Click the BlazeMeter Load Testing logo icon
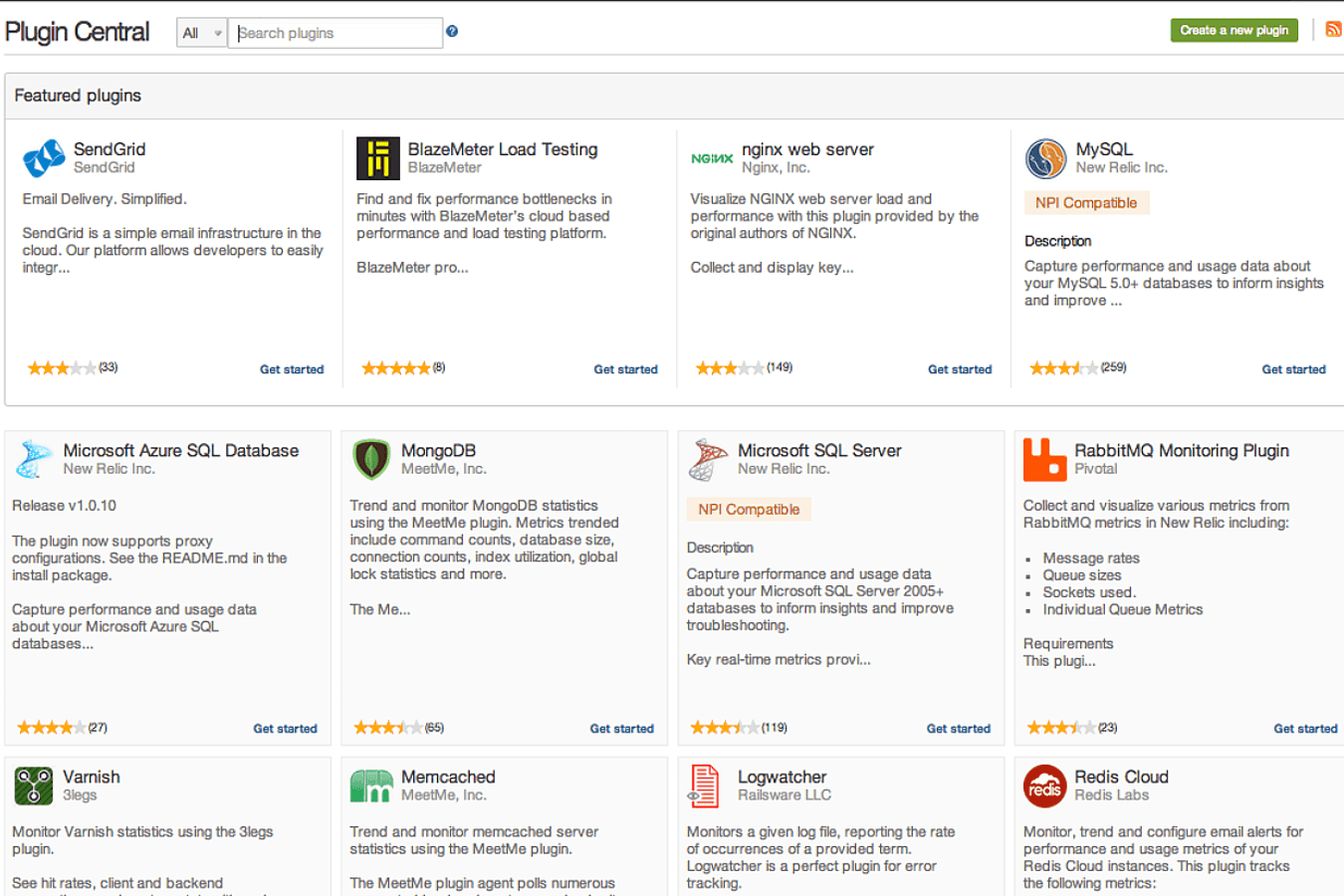Screen dimensions: 1344x896 click(x=377, y=158)
